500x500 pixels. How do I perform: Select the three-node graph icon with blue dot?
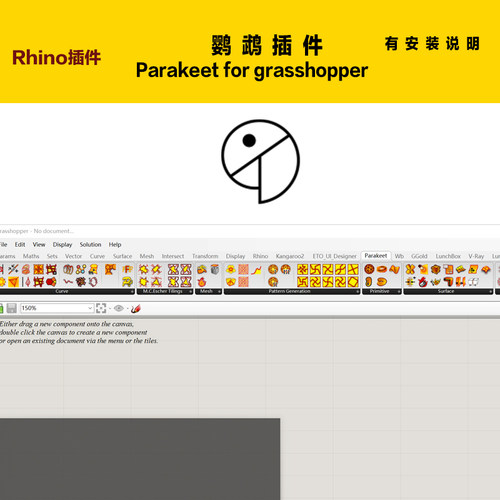(x=81, y=269)
